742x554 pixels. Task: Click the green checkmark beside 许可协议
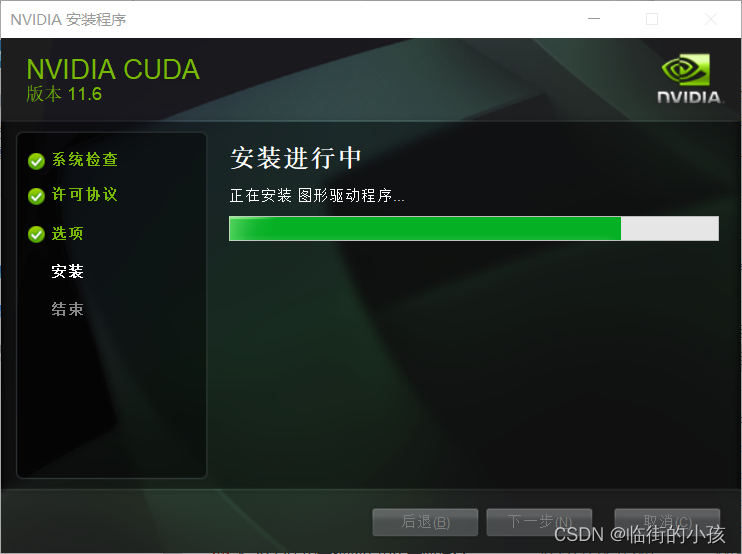click(x=36, y=196)
